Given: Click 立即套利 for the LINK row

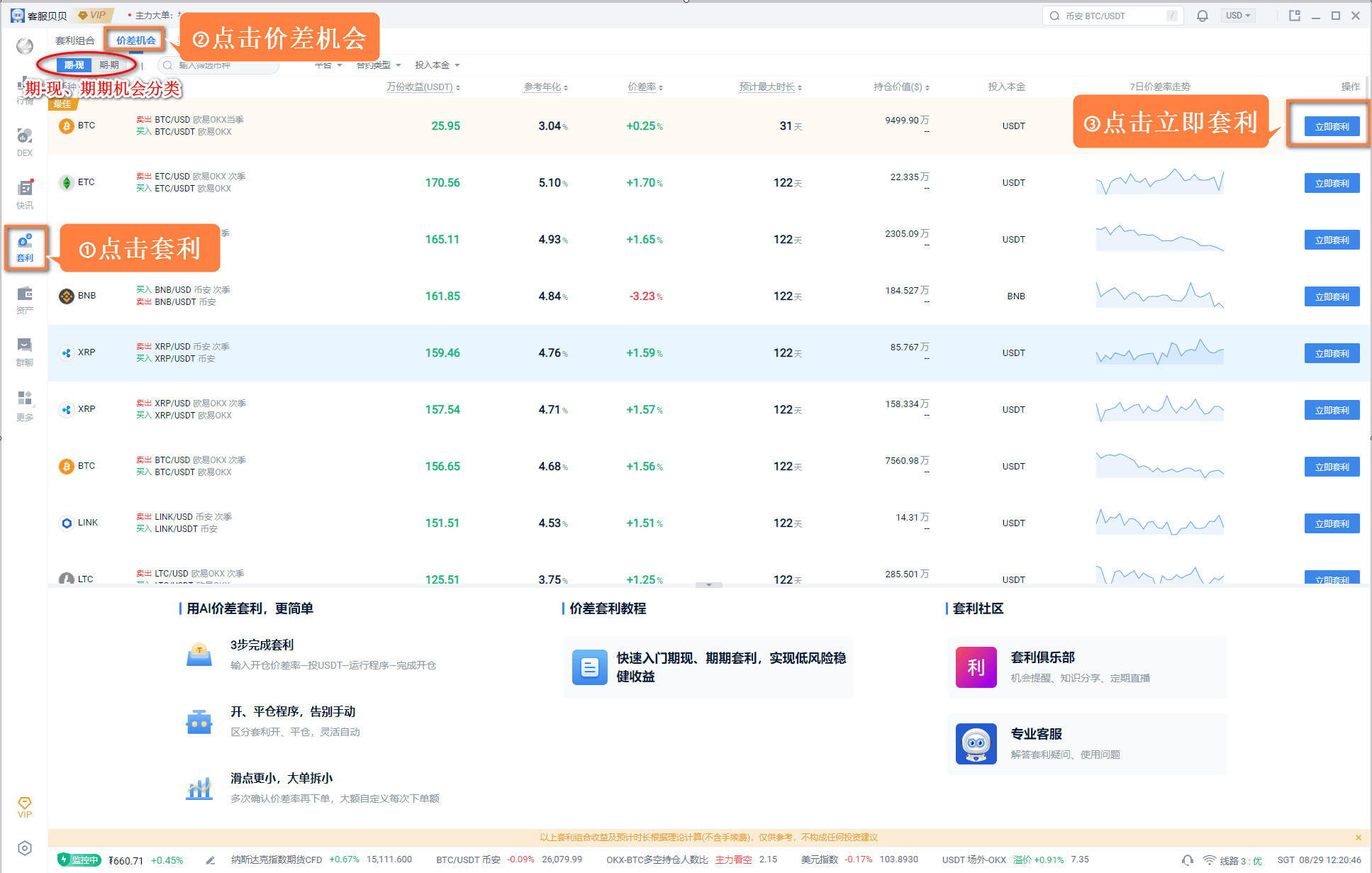Looking at the screenshot, I should pyautogui.click(x=1332, y=523).
